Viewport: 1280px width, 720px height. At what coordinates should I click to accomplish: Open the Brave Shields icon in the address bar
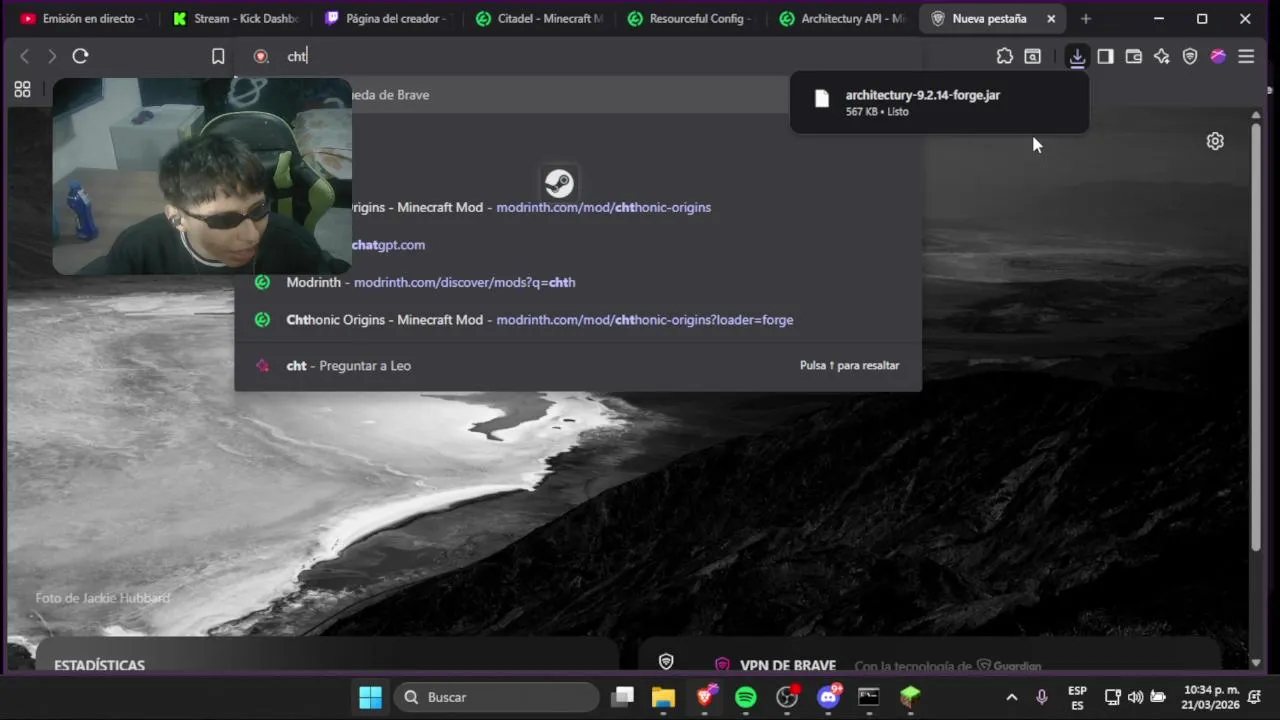pos(261,57)
